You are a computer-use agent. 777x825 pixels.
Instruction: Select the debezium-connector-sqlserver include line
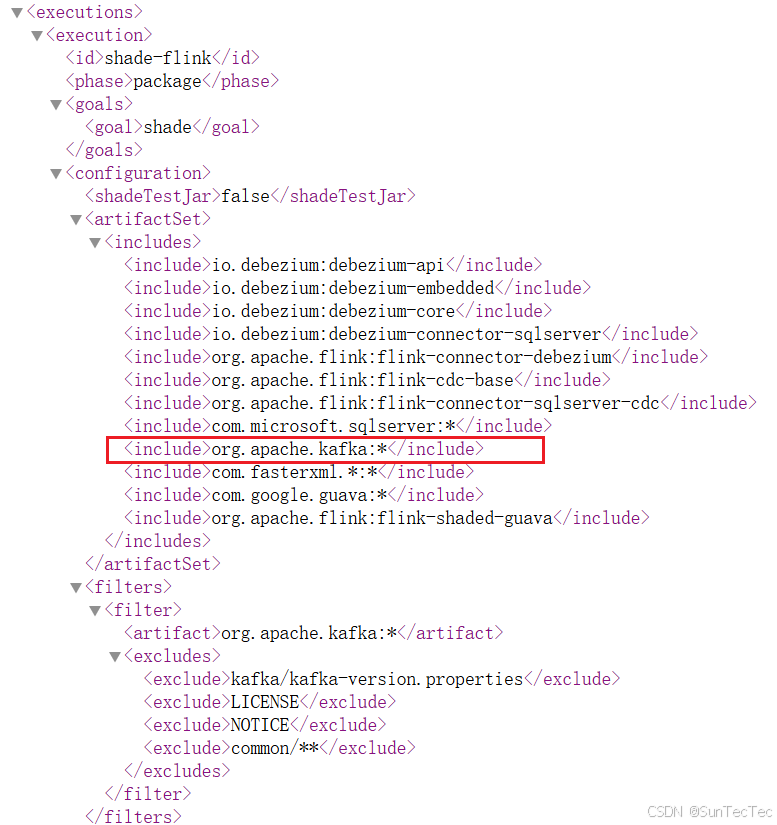click(x=411, y=334)
